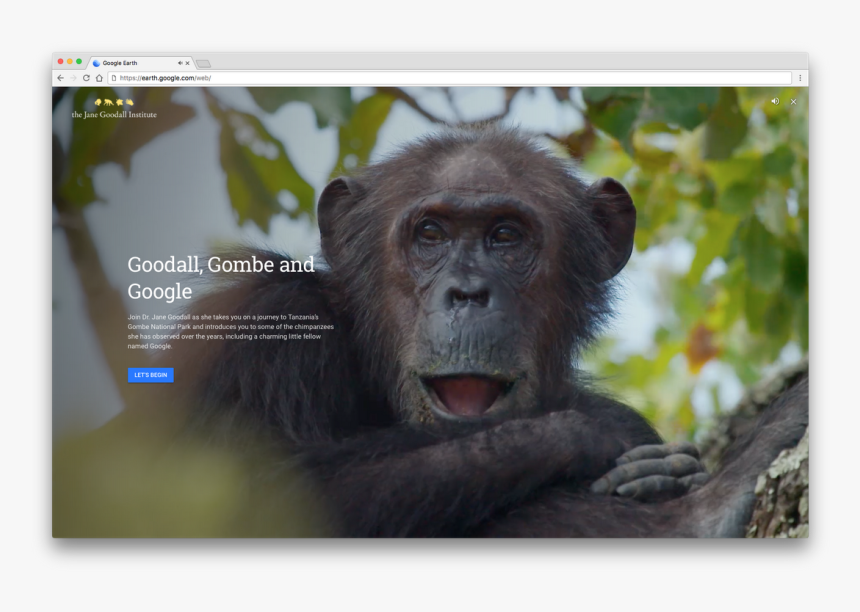Click the Google Earth favicon on tab
The image size is (860, 612).
point(97,63)
